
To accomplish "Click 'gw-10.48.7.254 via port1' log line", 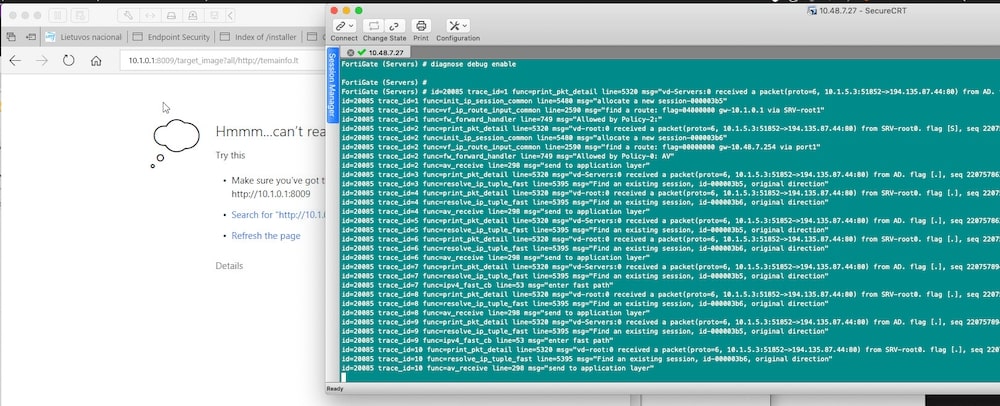I will coord(581,147).
